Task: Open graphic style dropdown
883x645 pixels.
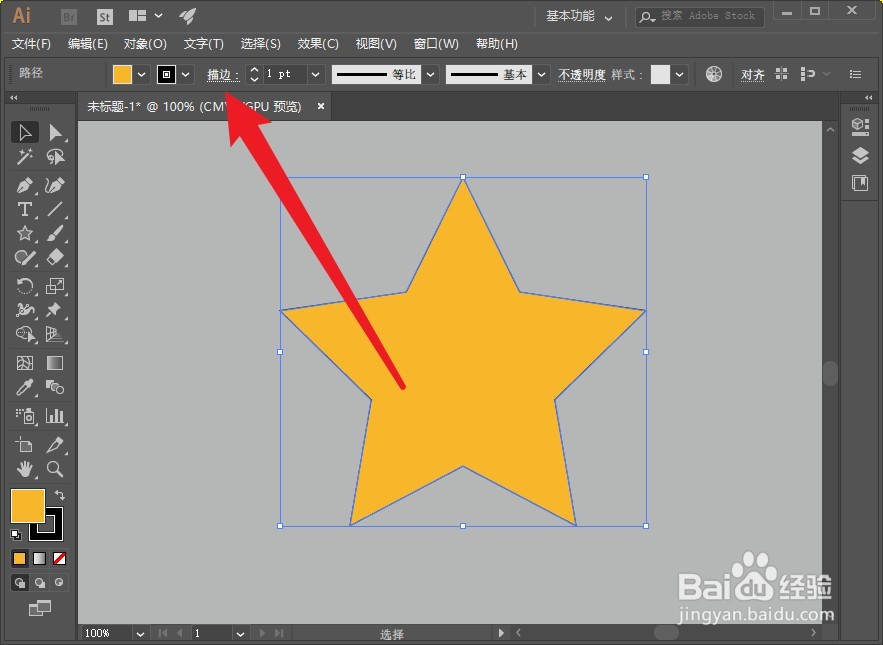Action: coord(680,74)
